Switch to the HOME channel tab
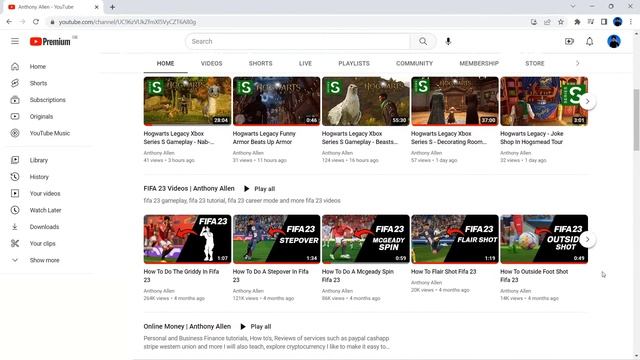Viewport: 640px width, 360px height. (165, 64)
